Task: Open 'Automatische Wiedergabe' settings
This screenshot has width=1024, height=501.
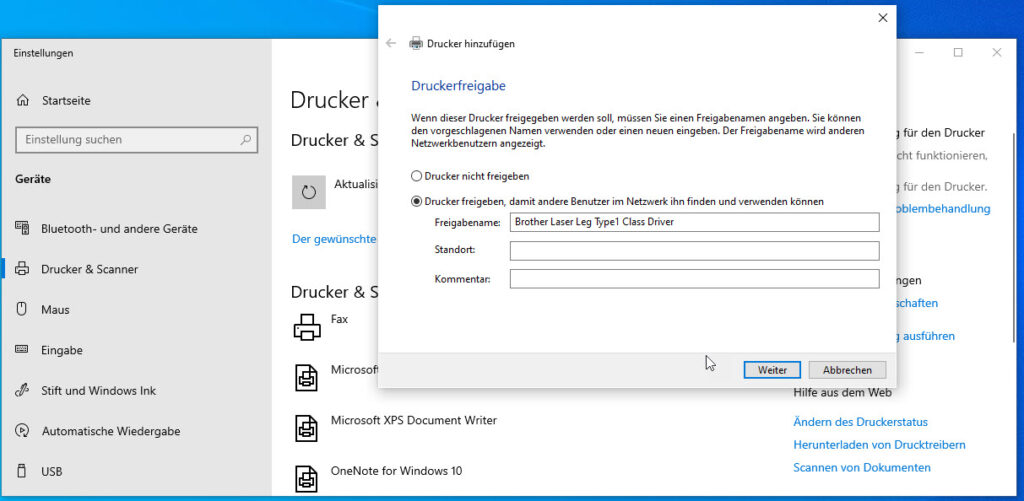Action: (x=111, y=431)
